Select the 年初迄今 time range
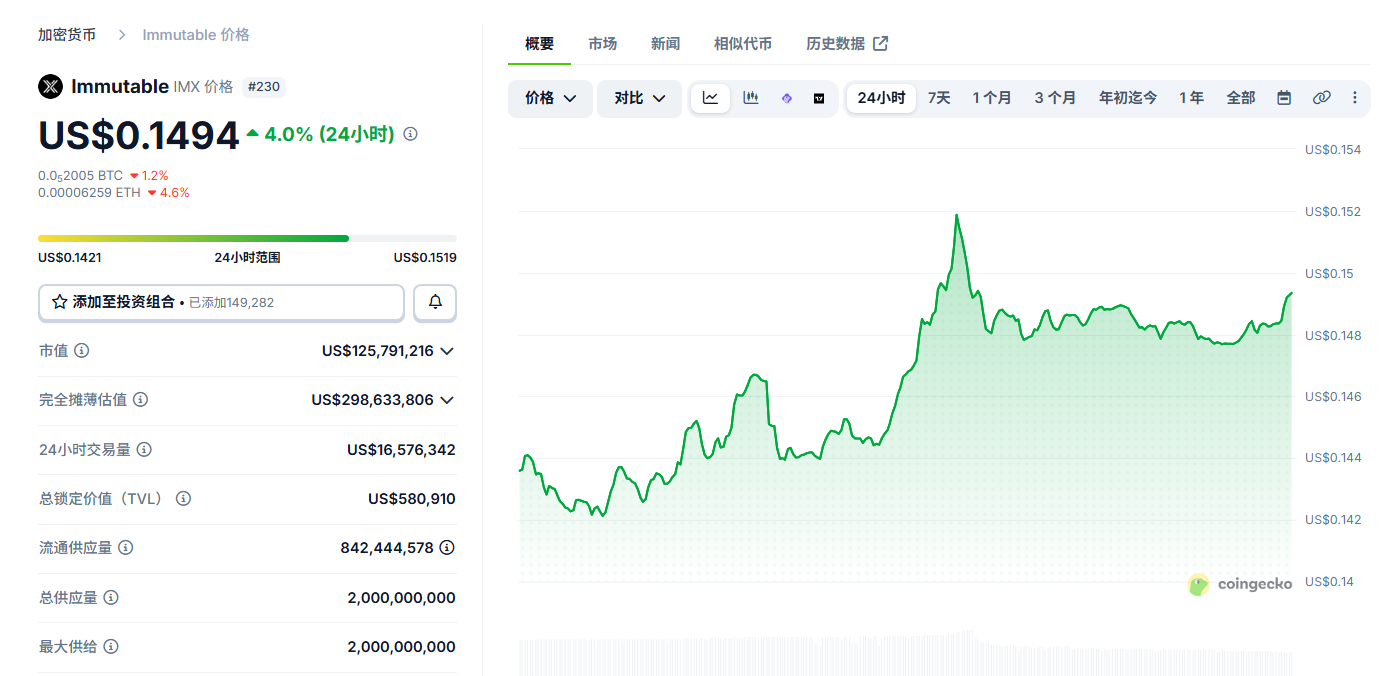The height and width of the screenshot is (676, 1391). pos(1128,98)
